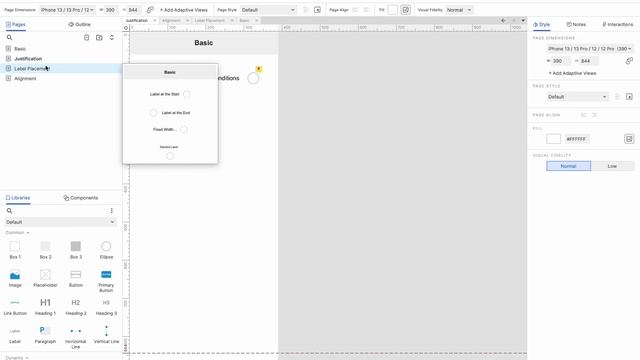Click Add Adaptive Views in top toolbar

[x=184, y=10]
